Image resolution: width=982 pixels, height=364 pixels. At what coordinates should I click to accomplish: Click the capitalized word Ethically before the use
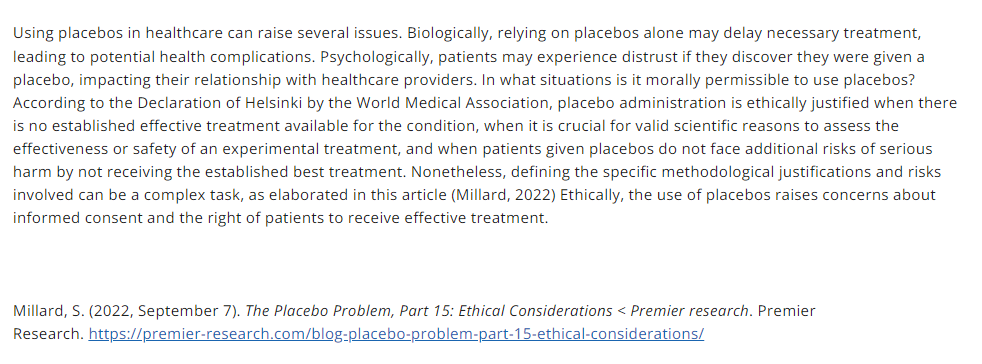tap(589, 195)
